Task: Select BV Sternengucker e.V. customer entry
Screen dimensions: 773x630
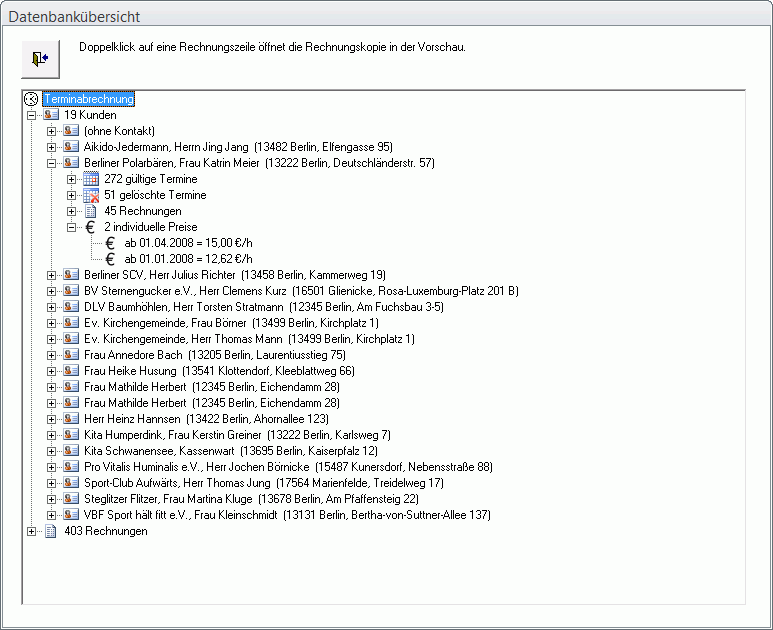Action: click(x=300, y=291)
